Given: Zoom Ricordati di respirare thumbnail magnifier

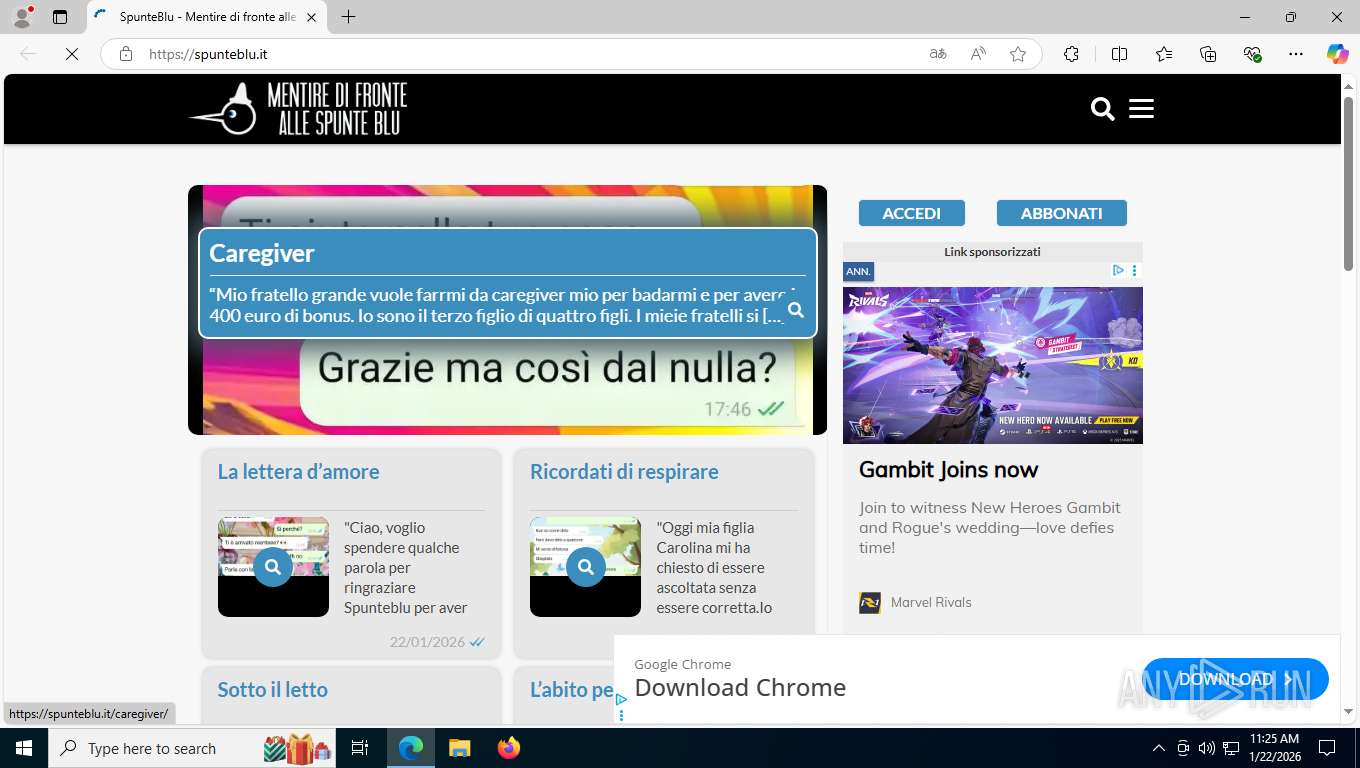Looking at the screenshot, I should coord(585,567).
